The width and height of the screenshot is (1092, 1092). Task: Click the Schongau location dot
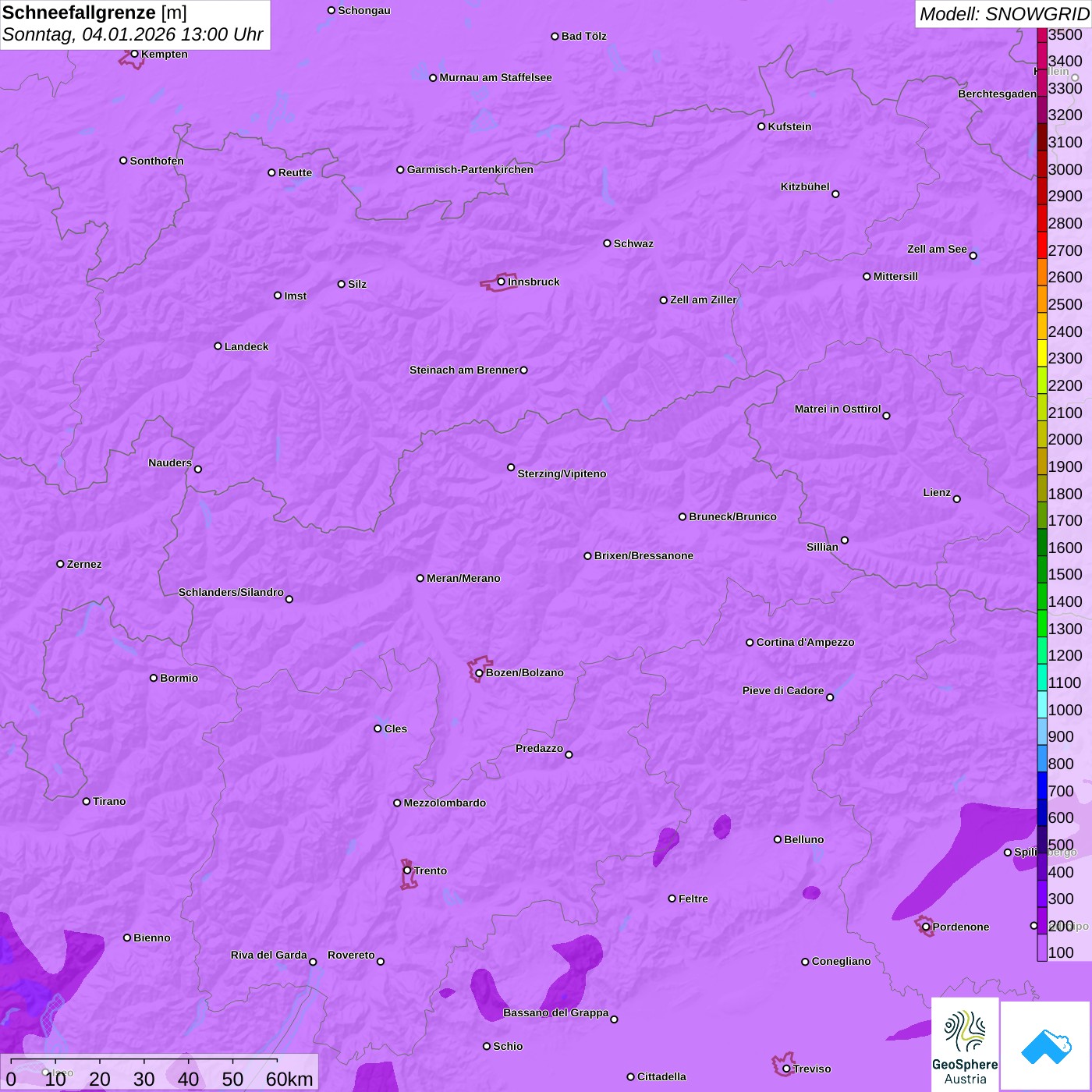pos(331,10)
